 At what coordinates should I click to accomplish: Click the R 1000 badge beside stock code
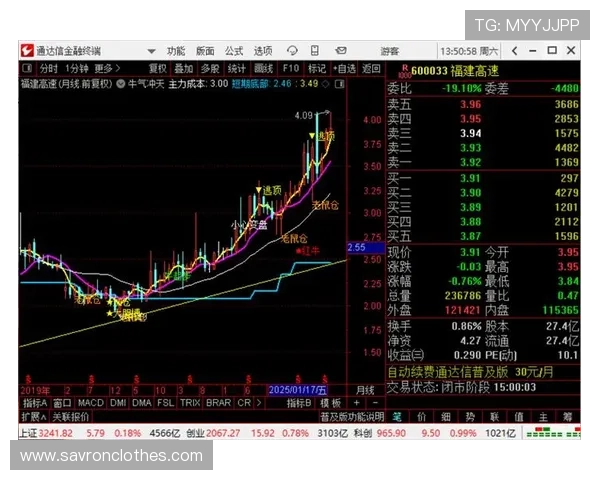coord(403,70)
